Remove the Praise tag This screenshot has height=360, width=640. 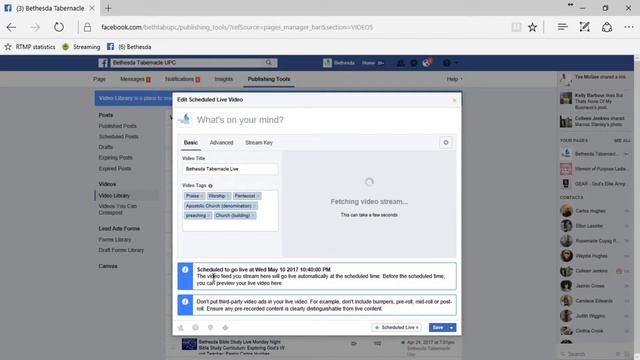point(202,196)
